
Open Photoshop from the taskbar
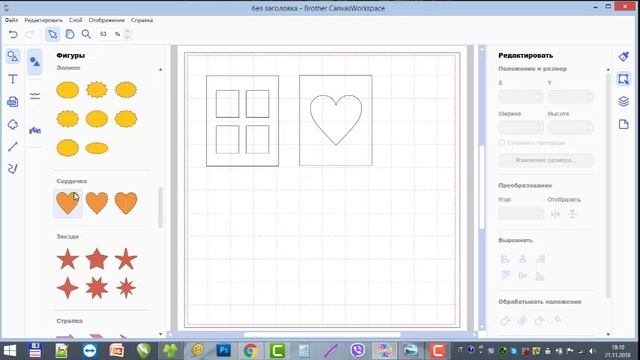[223, 350]
